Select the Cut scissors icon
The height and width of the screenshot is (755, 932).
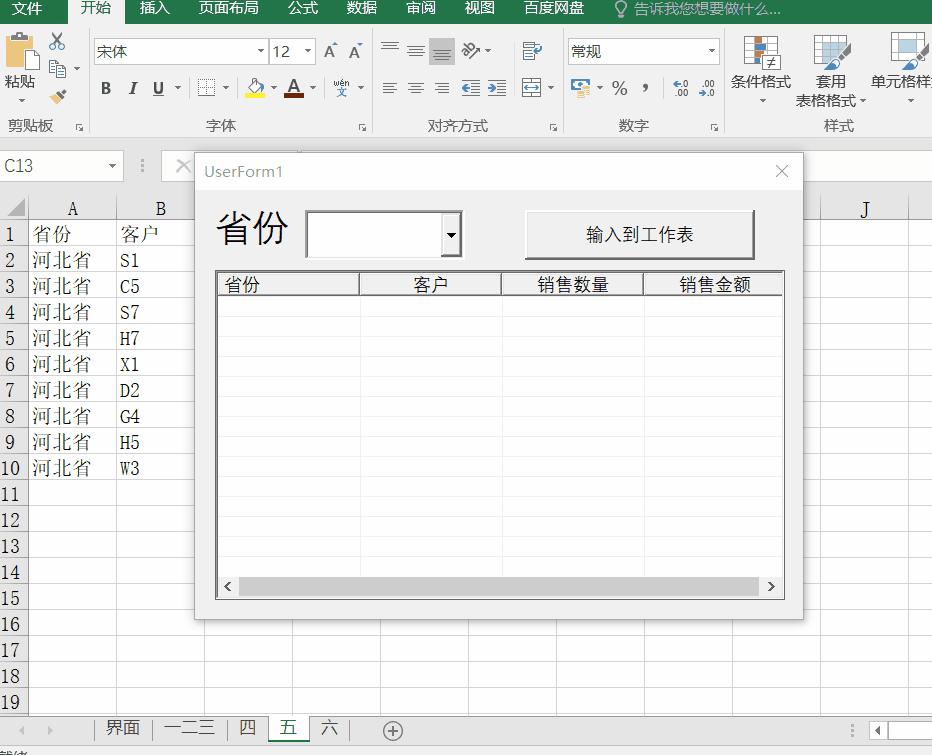coord(57,42)
